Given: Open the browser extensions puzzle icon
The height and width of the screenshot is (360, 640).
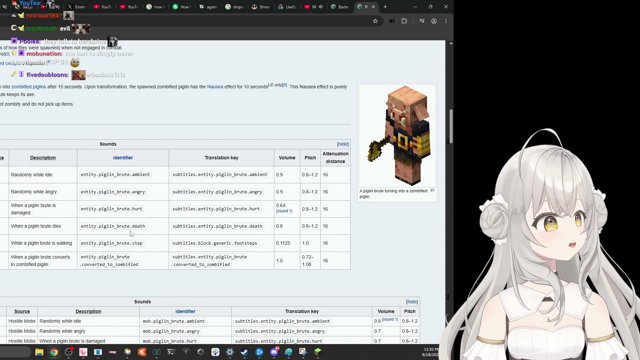Looking at the screenshot, I should (x=404, y=21).
